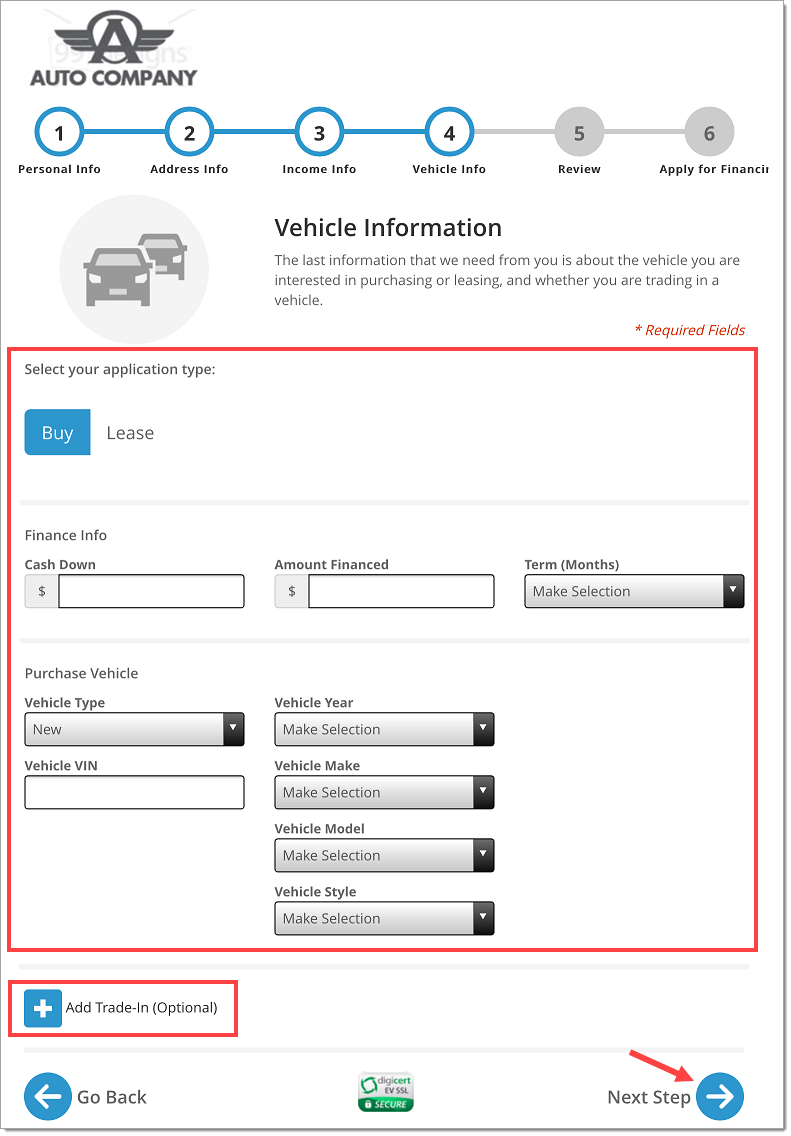Click the plus icon to add trade-in
Screen dimensions: 791x1136
coord(43,1008)
